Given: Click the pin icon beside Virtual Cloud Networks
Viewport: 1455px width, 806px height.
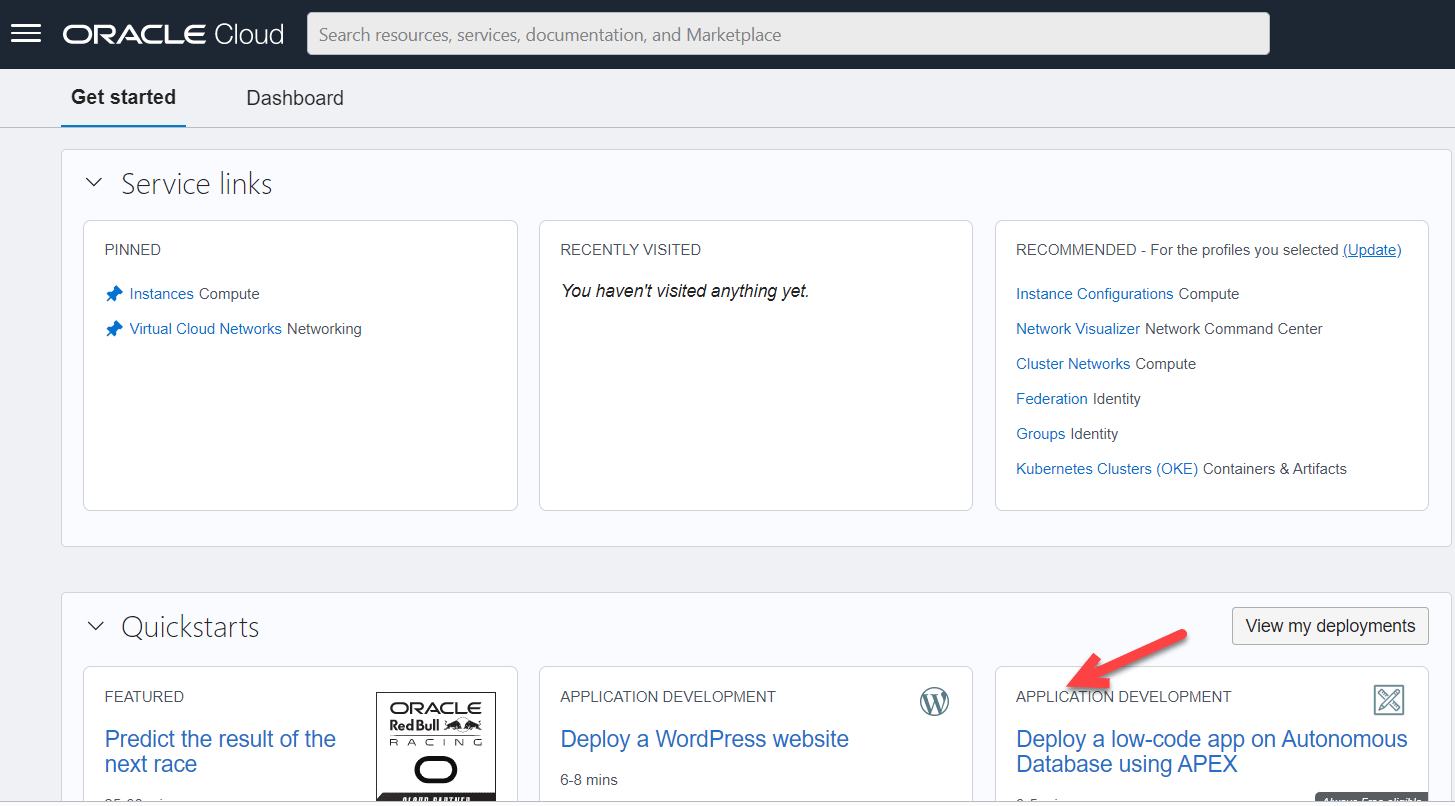Looking at the screenshot, I should point(114,329).
